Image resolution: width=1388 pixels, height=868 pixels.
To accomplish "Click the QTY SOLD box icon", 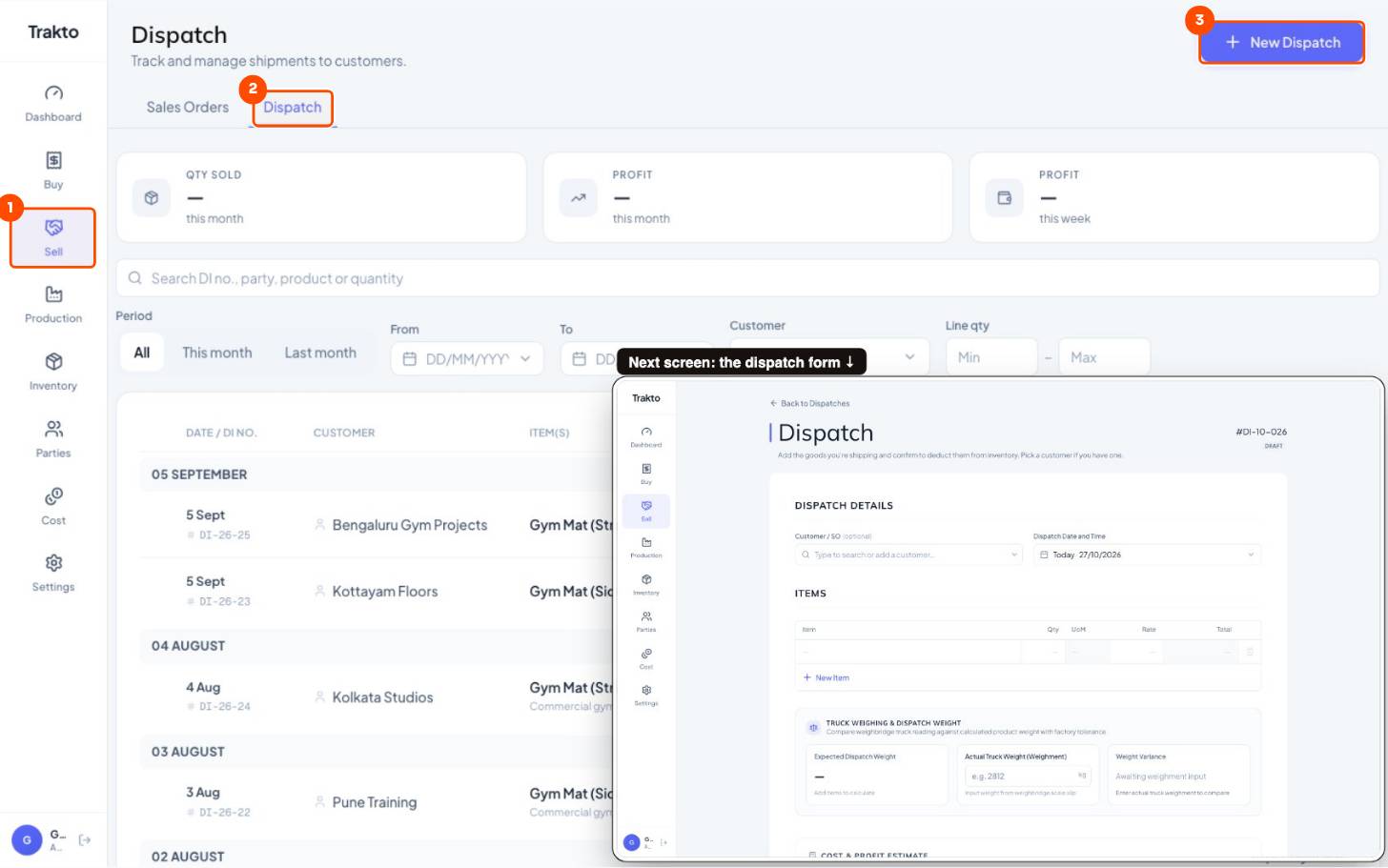I will [x=151, y=197].
